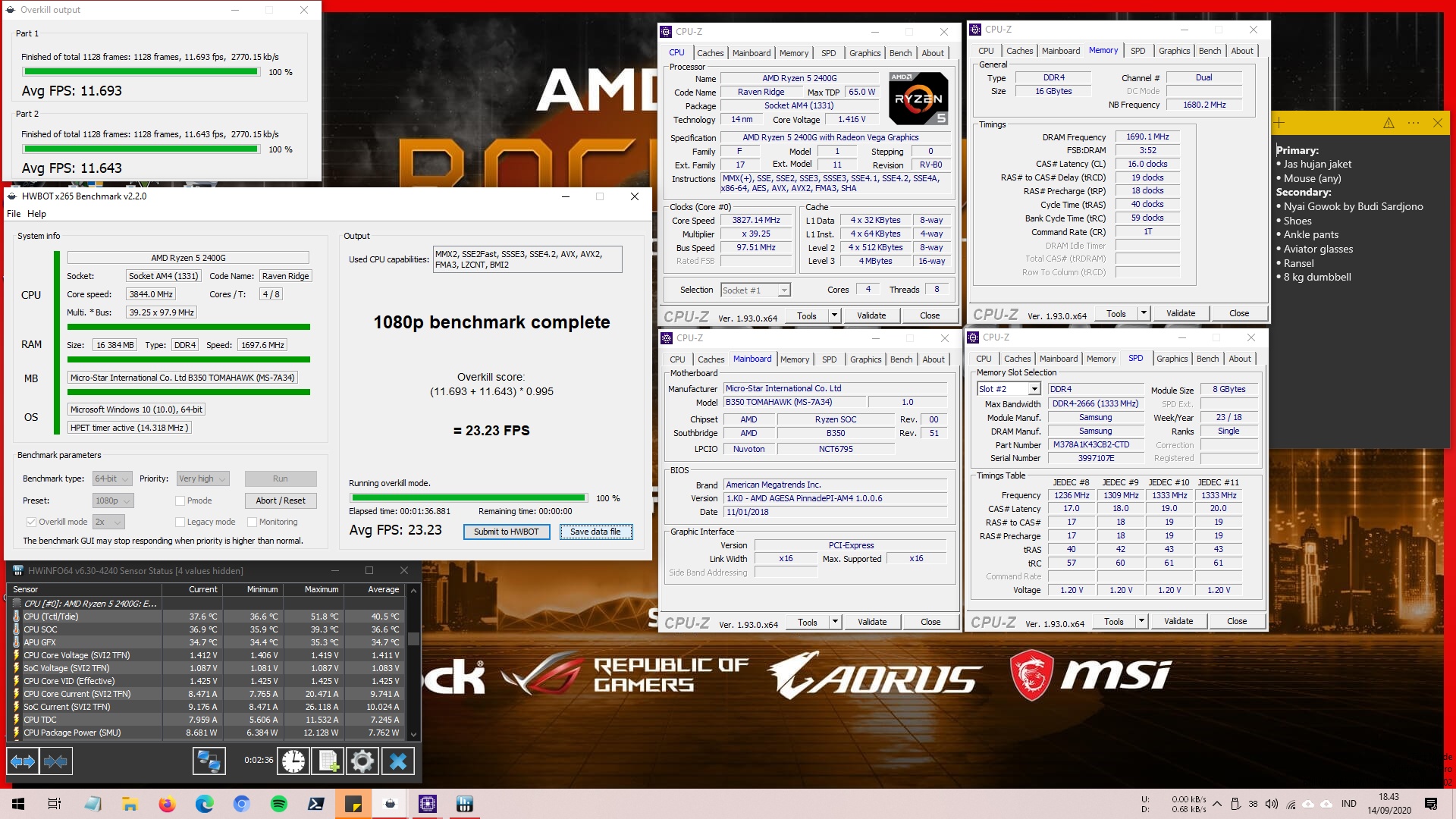Viewport: 1456px width, 819px height.
Task: Open Help menu in HWBOT x265 Benchmark
Action: click(36, 214)
